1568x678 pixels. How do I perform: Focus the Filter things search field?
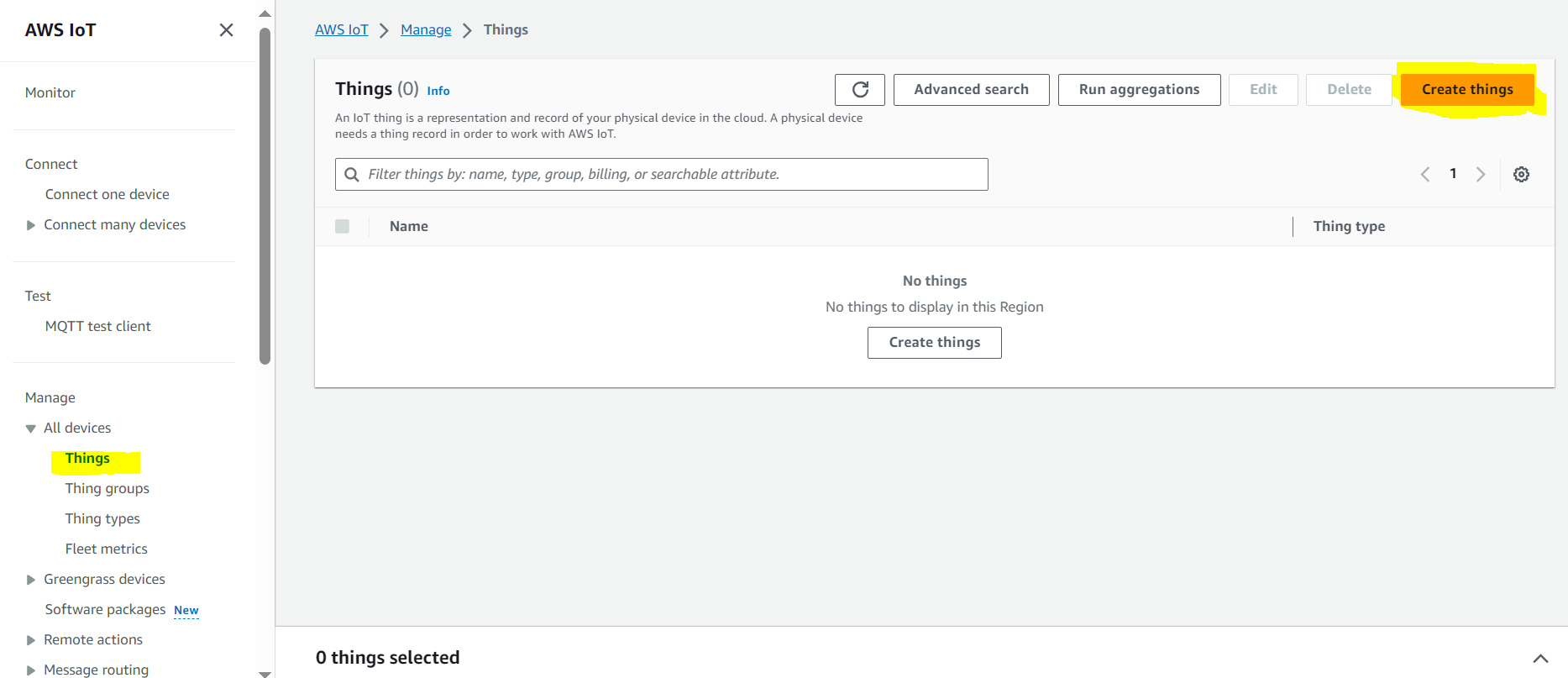coord(662,175)
